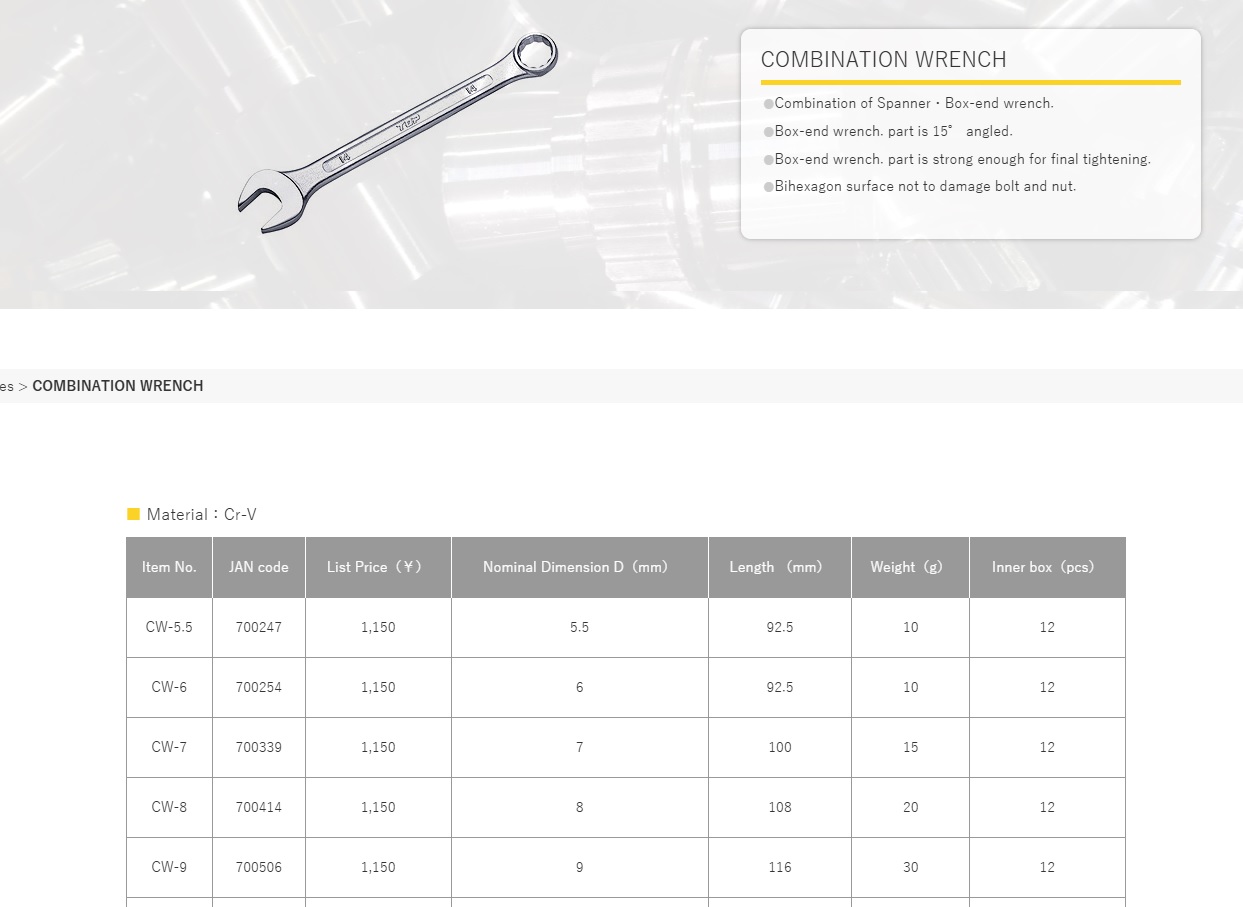
Task: Click the Nominal Dimension D (mm) header
Action: [579, 567]
